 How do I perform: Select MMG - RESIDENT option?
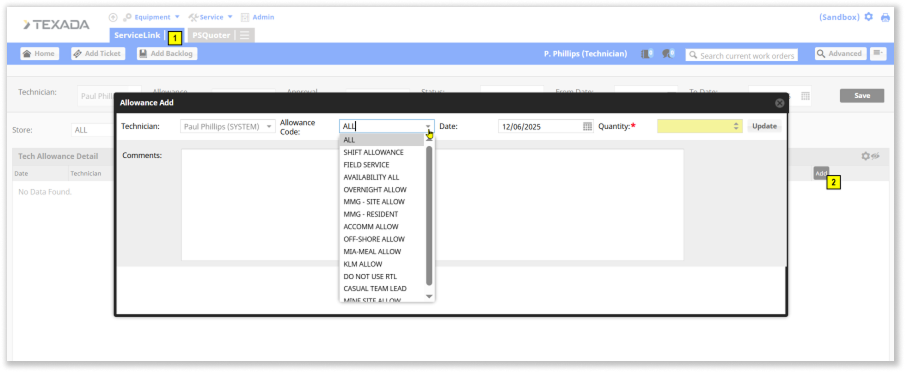click(x=382, y=215)
